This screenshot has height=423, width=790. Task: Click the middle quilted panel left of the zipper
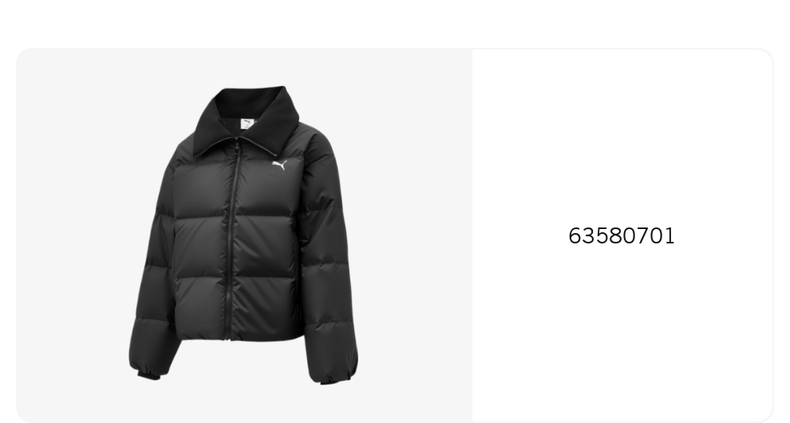click(202, 246)
